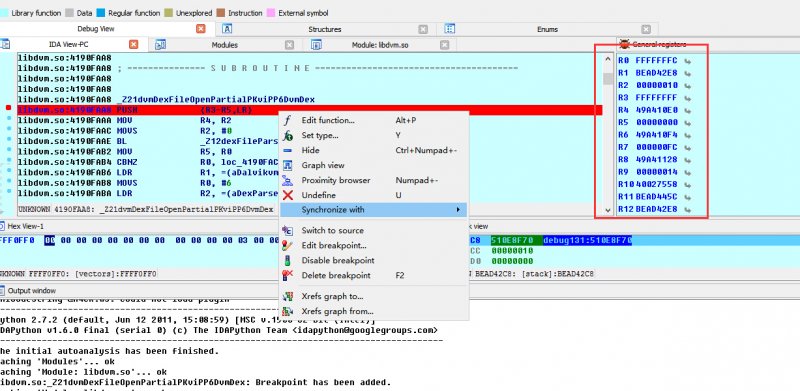
Task: Click the Edit function 'f' icon
Action: pos(288,120)
